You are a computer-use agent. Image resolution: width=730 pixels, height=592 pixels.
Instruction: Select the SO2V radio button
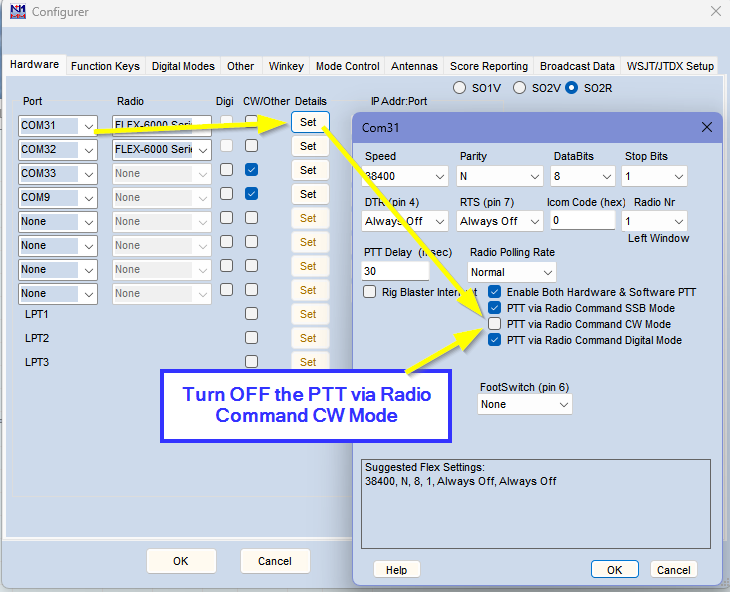point(520,88)
